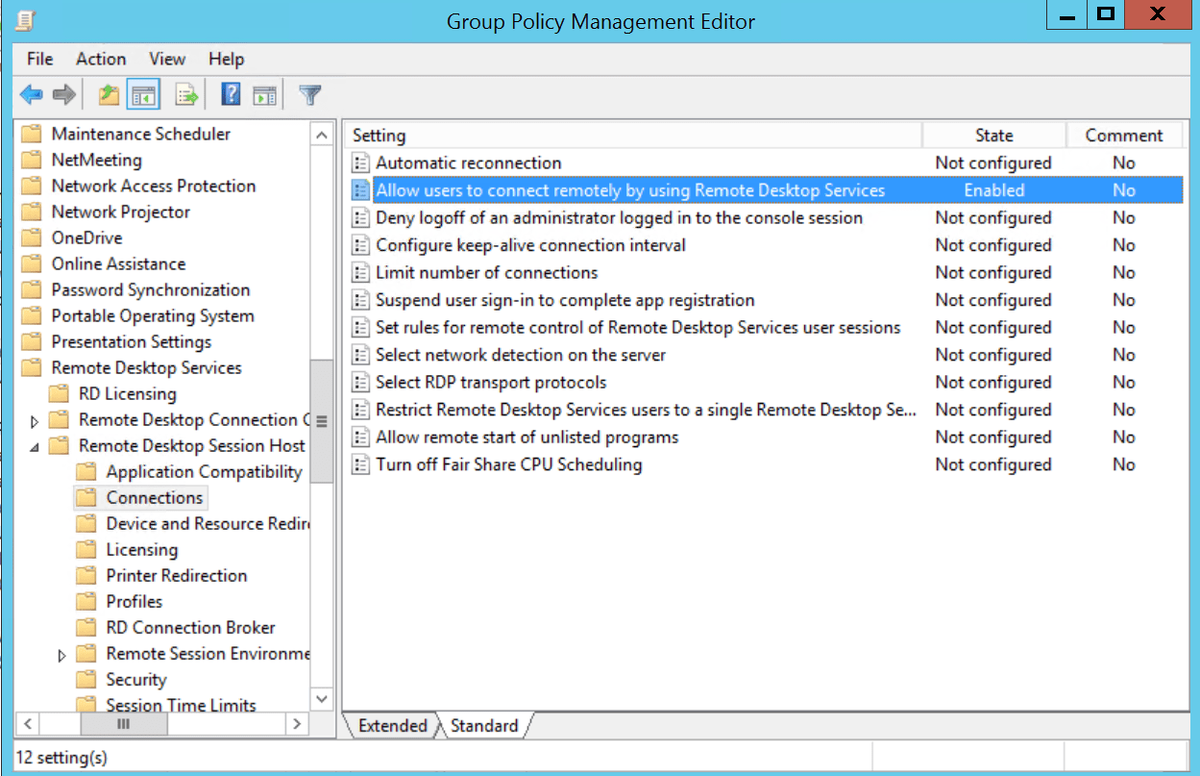
Task: Click the Forward arrow toolbar icon
Action: point(64,95)
